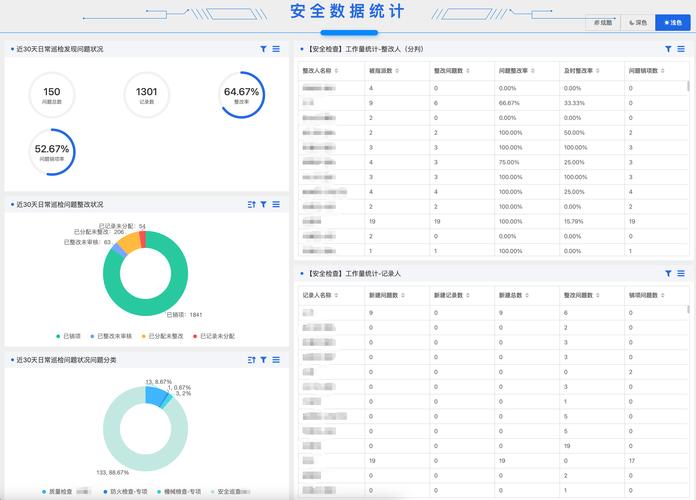Image resolution: width=696 pixels, height=500 pixels.
Task: Switch to 炫酷 theme
Action: (x=602, y=22)
